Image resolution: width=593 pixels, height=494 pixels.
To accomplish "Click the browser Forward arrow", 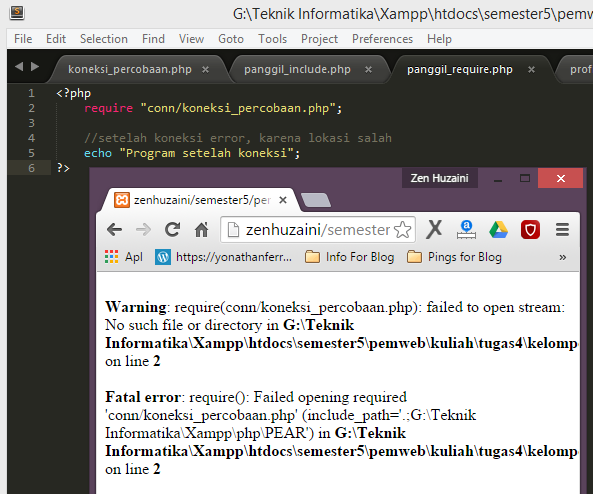I will (x=143, y=230).
